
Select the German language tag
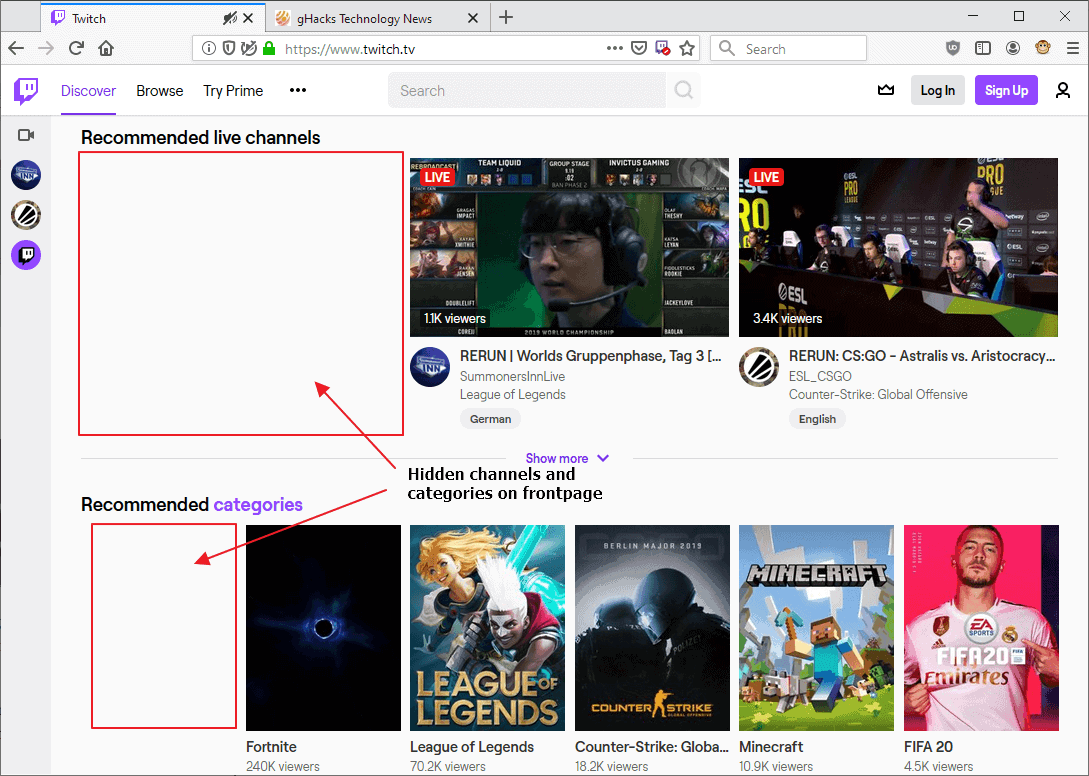(x=490, y=419)
